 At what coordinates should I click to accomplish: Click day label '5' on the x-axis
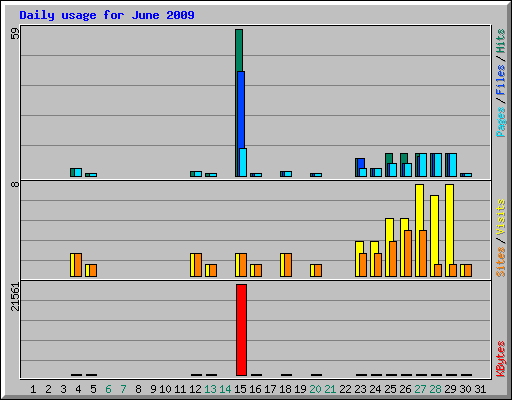coord(93,389)
